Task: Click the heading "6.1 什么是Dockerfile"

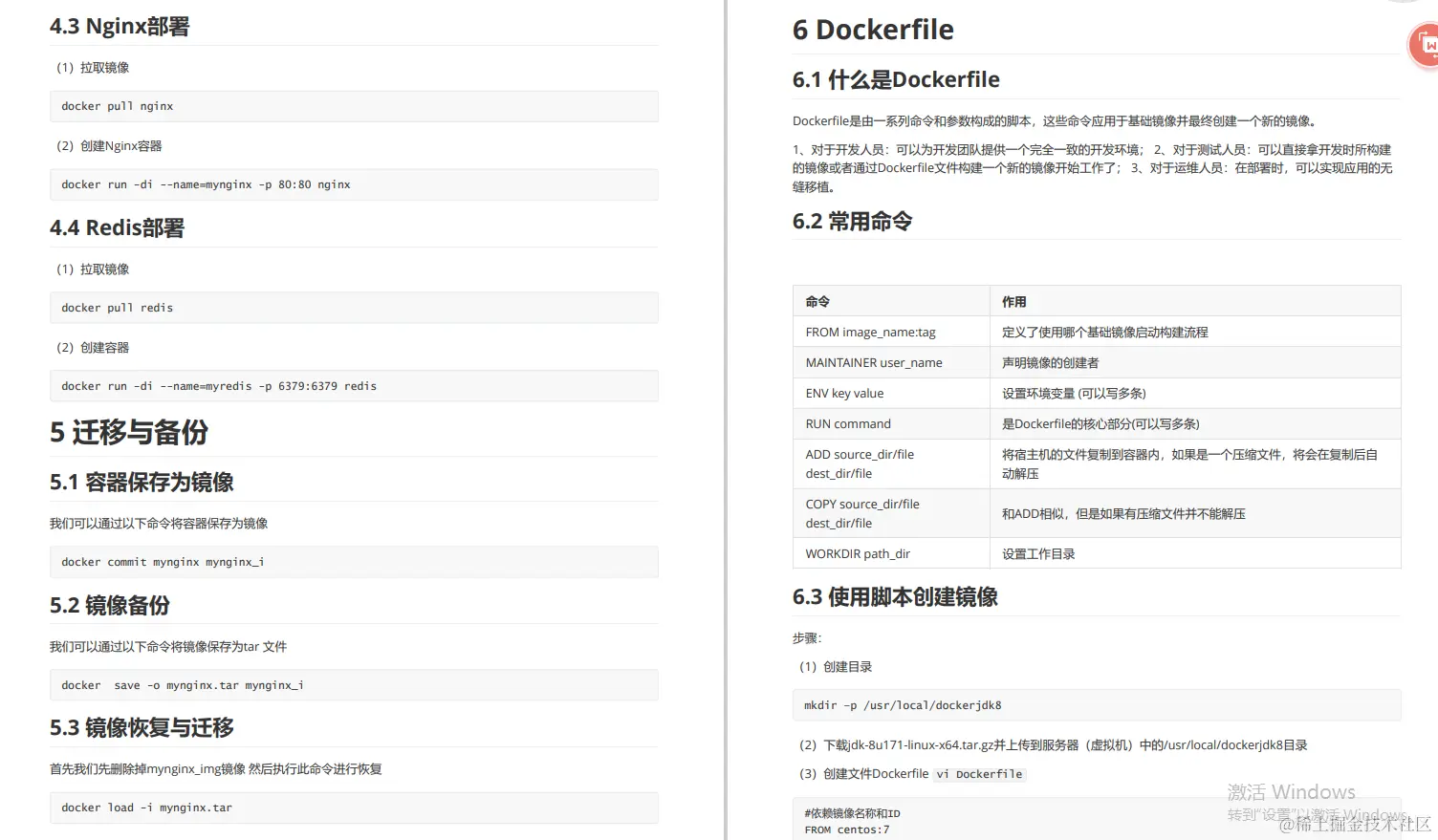Action: (896, 79)
